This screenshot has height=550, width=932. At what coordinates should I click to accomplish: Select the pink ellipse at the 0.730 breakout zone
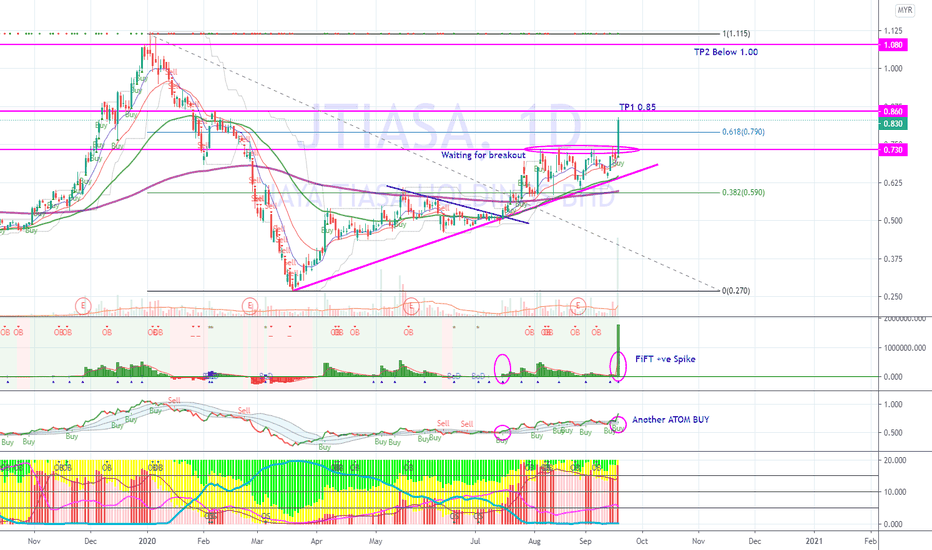click(x=582, y=149)
